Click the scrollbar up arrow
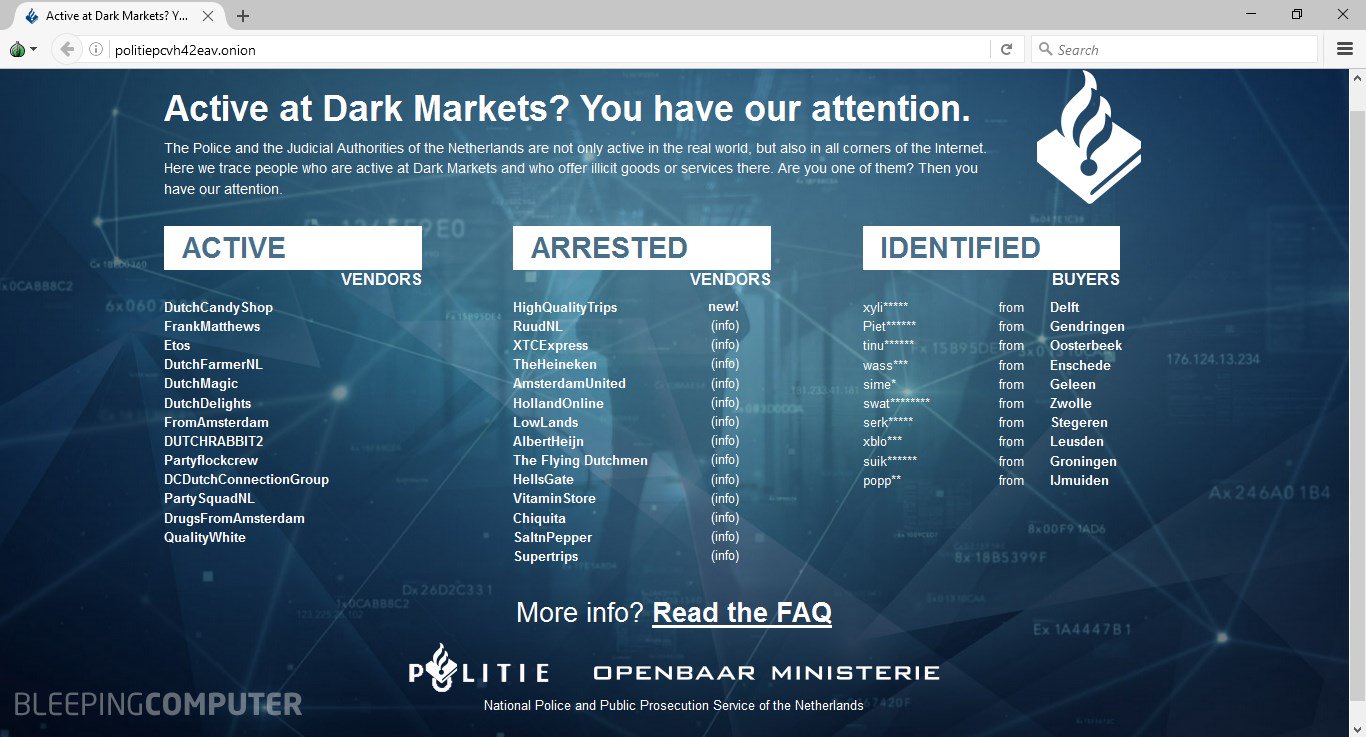Image resolution: width=1366 pixels, height=737 pixels. 1357,77
